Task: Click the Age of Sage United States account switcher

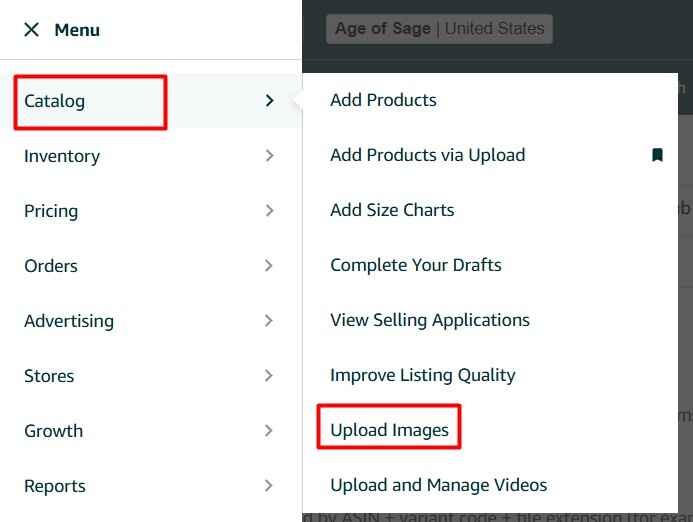Action: click(x=439, y=29)
